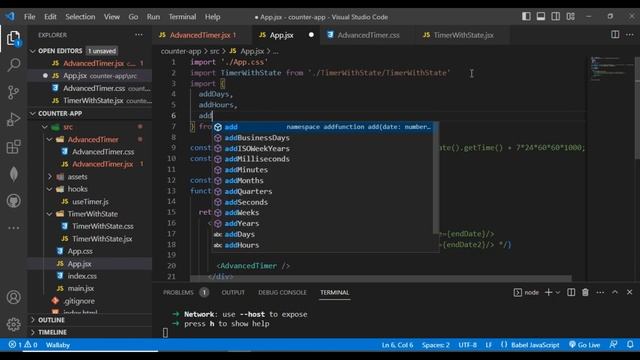Image resolution: width=640 pixels, height=360 pixels.
Task: Open editor More Actions ellipsis
Action: 630,35
